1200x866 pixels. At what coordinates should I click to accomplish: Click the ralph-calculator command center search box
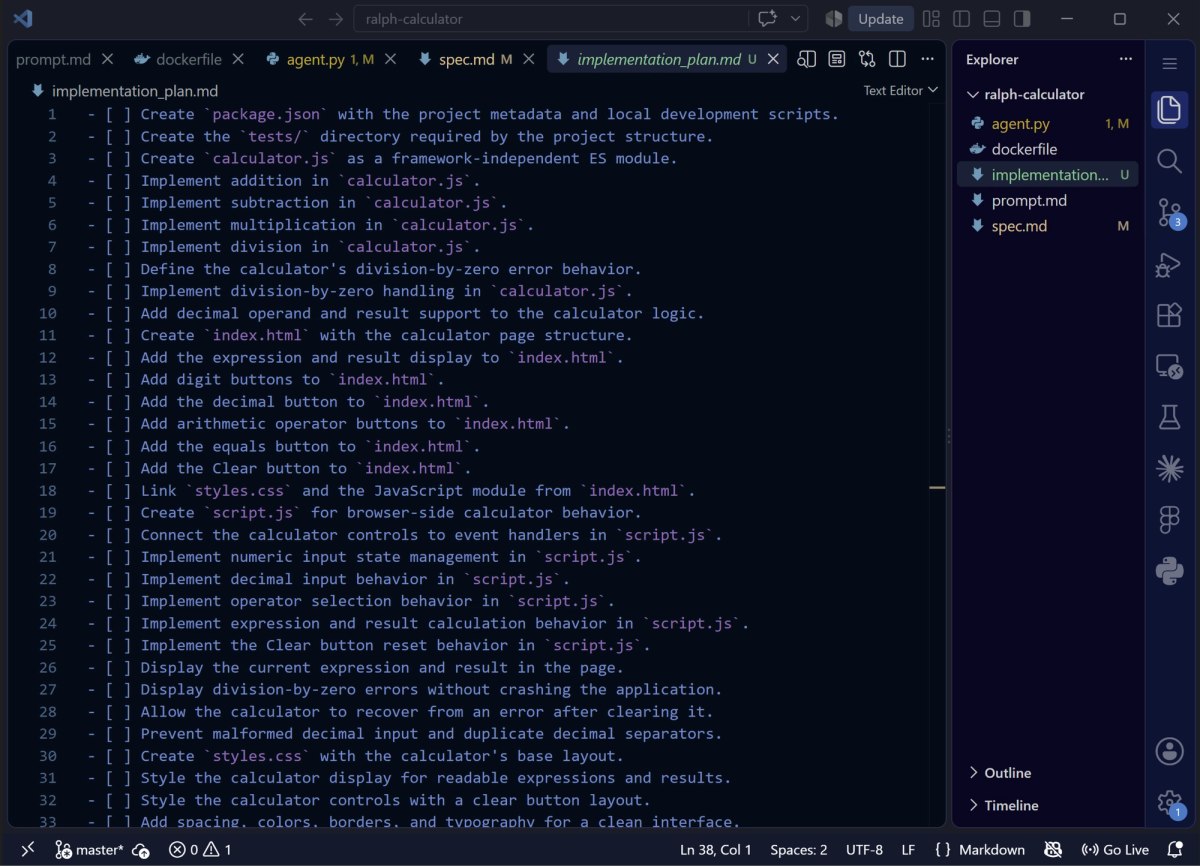tap(551, 19)
